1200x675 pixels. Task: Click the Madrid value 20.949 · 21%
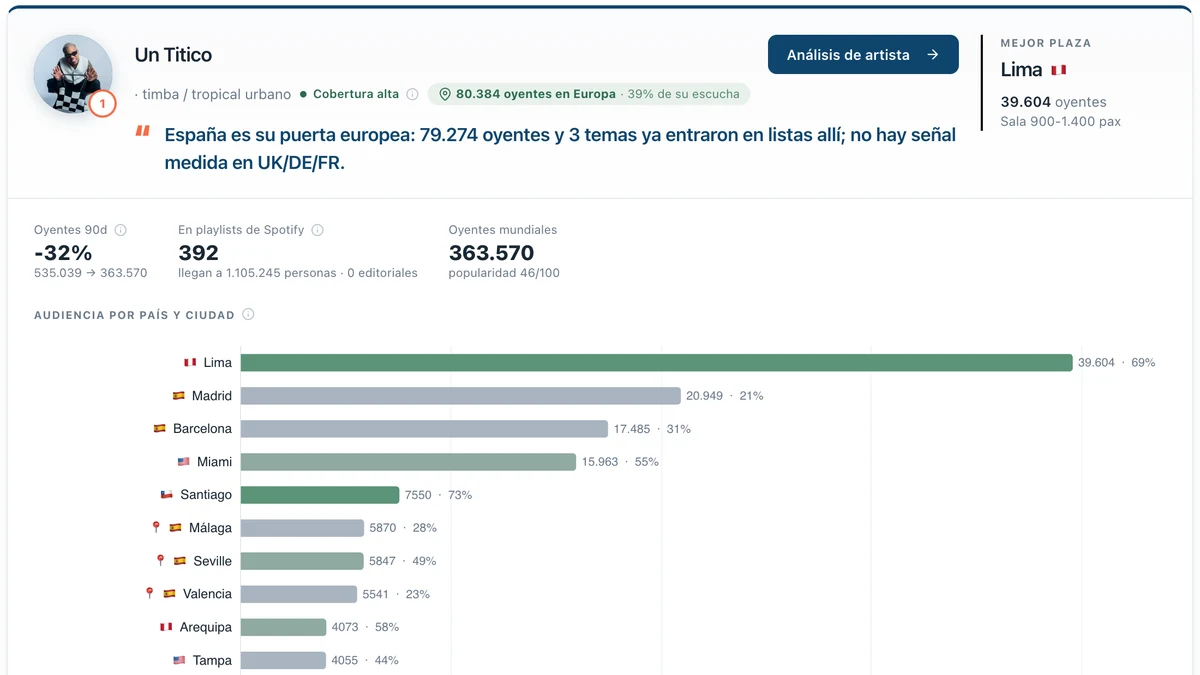click(724, 396)
